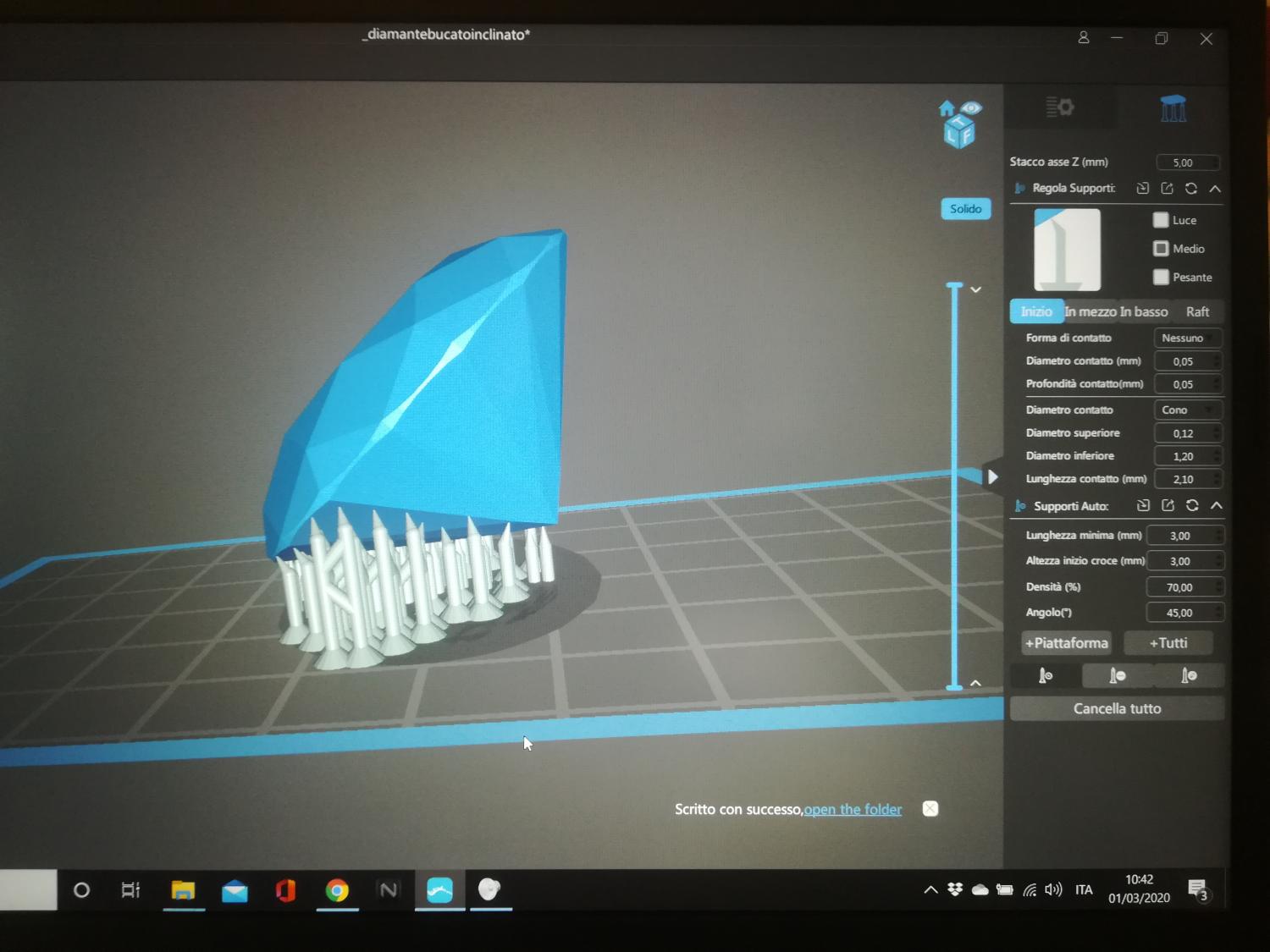Open Chrome from the taskbar
Viewport: 1270px width, 952px height.
(337, 890)
